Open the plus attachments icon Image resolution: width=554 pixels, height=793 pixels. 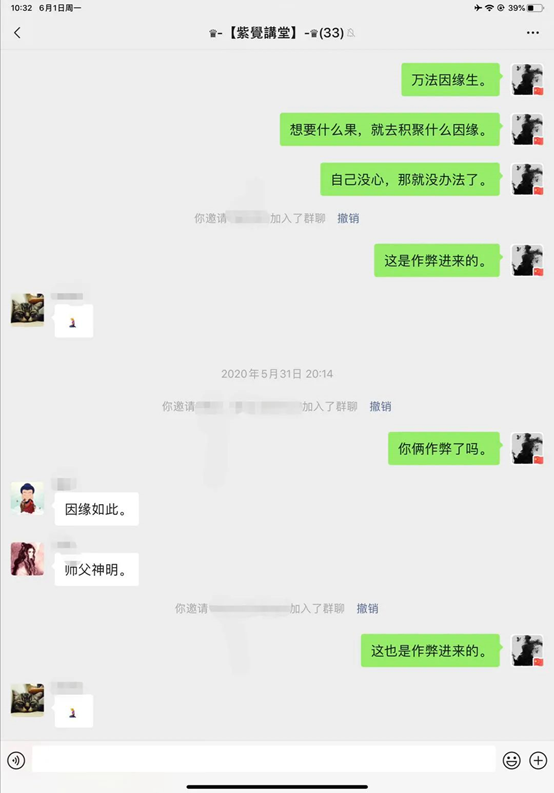[538, 760]
